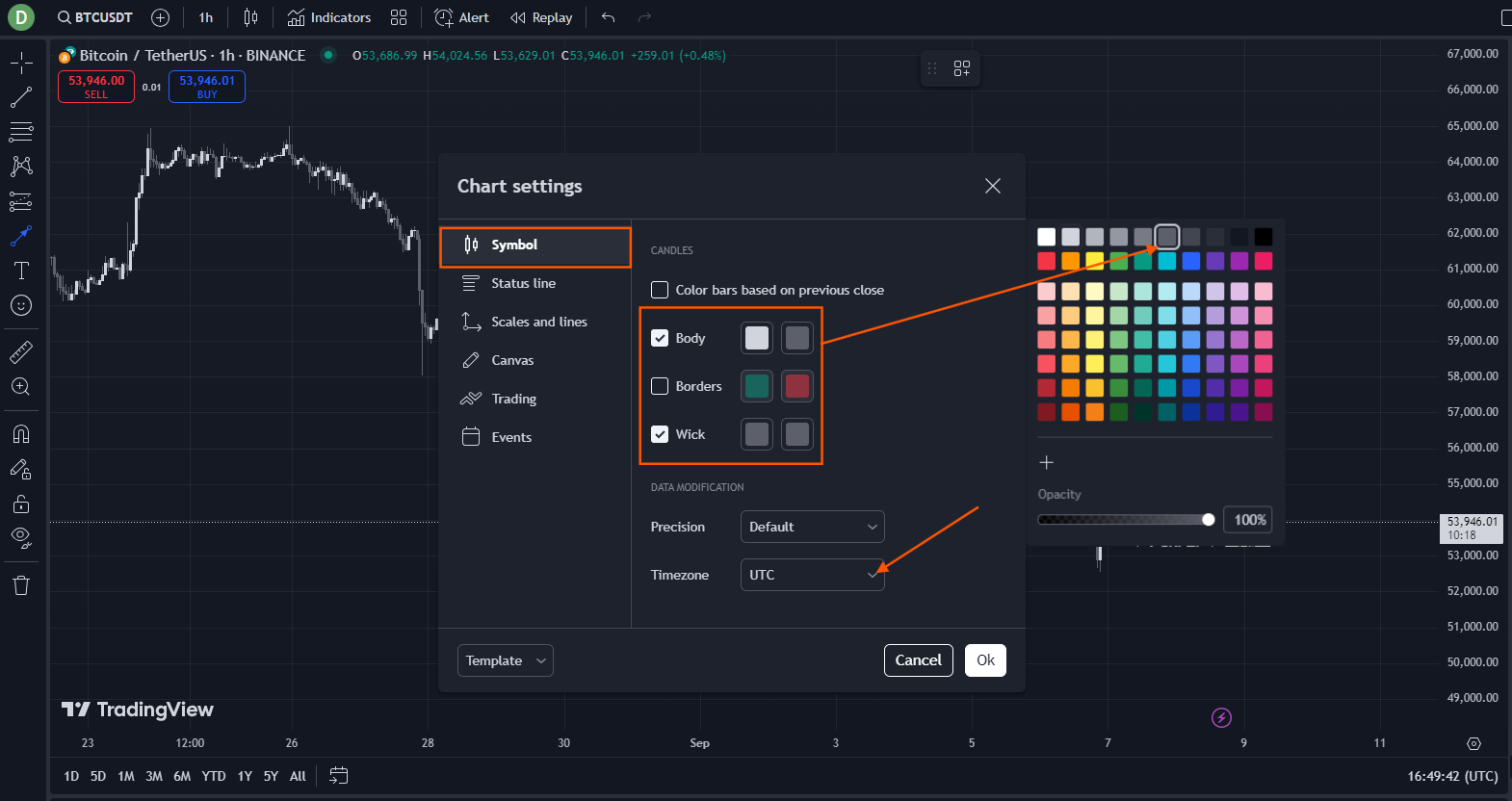Viewport: 1512px width, 801px height.
Task: Open the emoji icons tool
Action: [21, 305]
